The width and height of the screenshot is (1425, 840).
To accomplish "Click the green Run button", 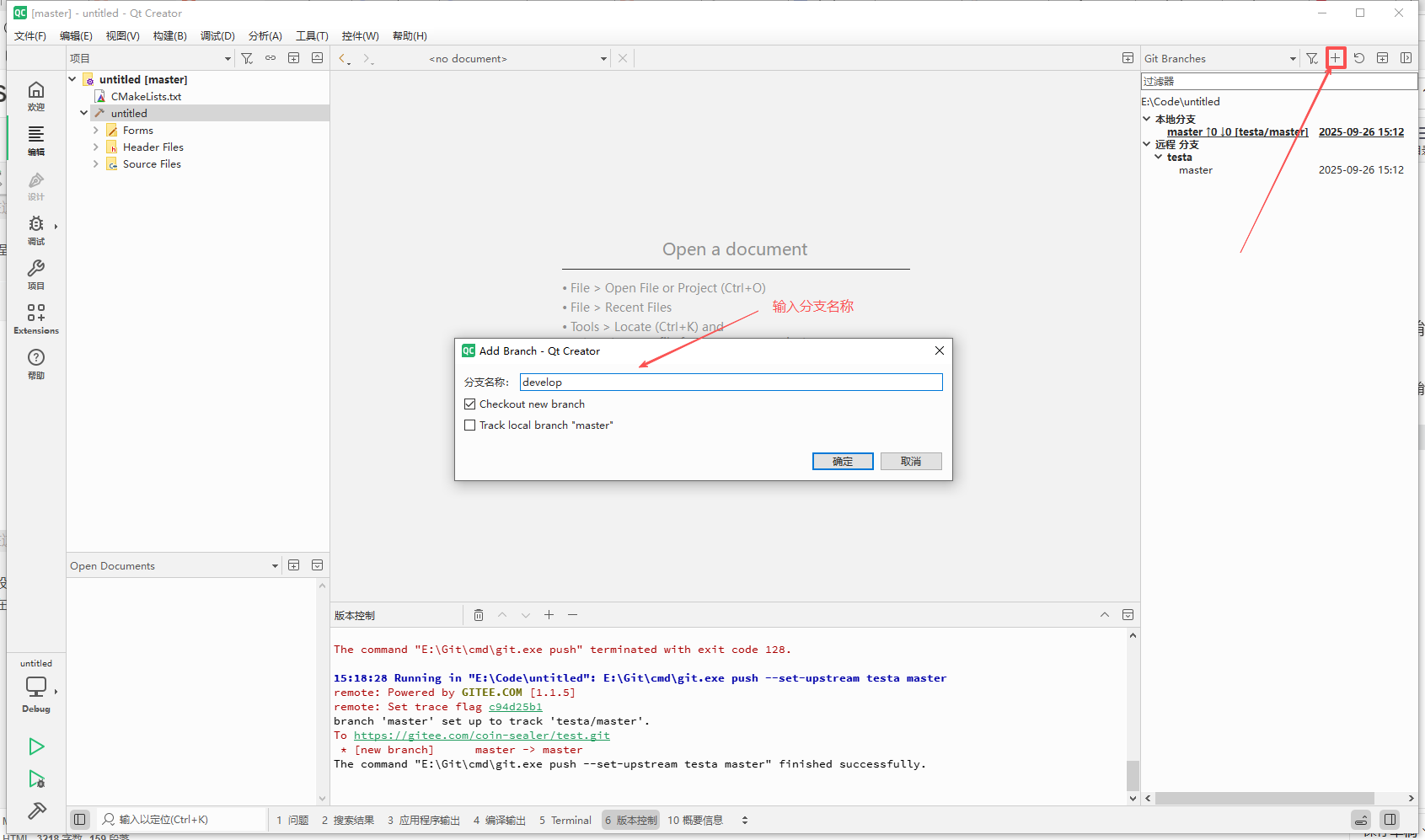I will (x=36, y=746).
